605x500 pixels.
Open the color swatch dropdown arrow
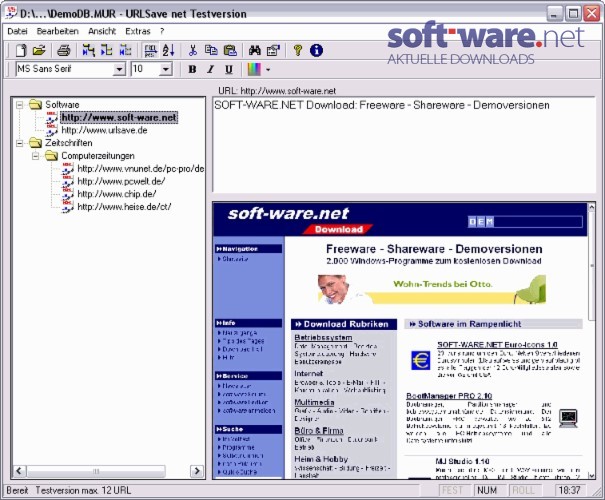(x=268, y=70)
